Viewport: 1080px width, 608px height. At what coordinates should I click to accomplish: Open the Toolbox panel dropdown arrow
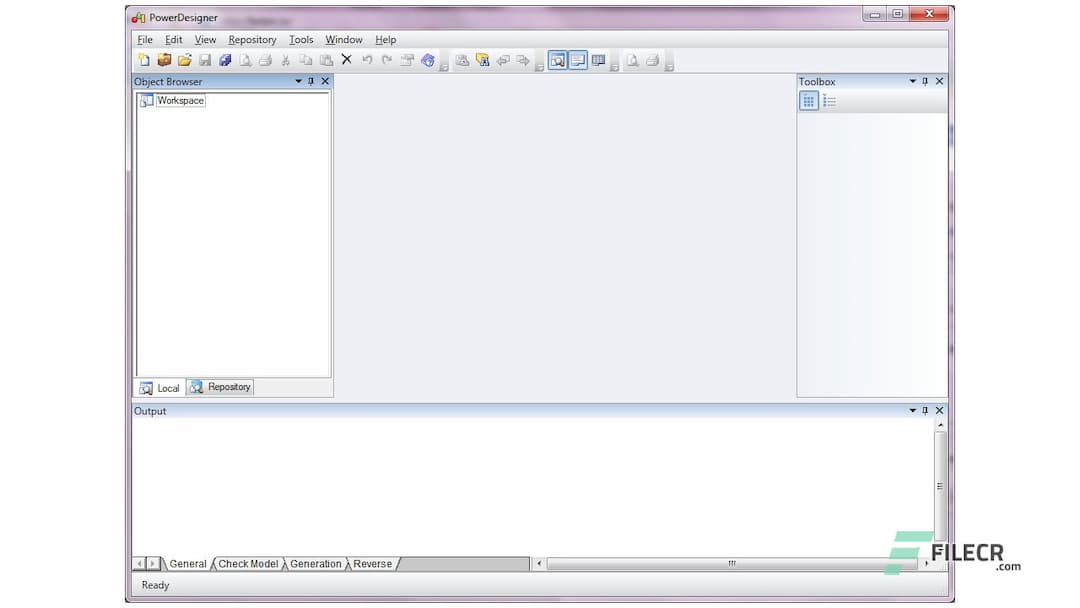912,81
